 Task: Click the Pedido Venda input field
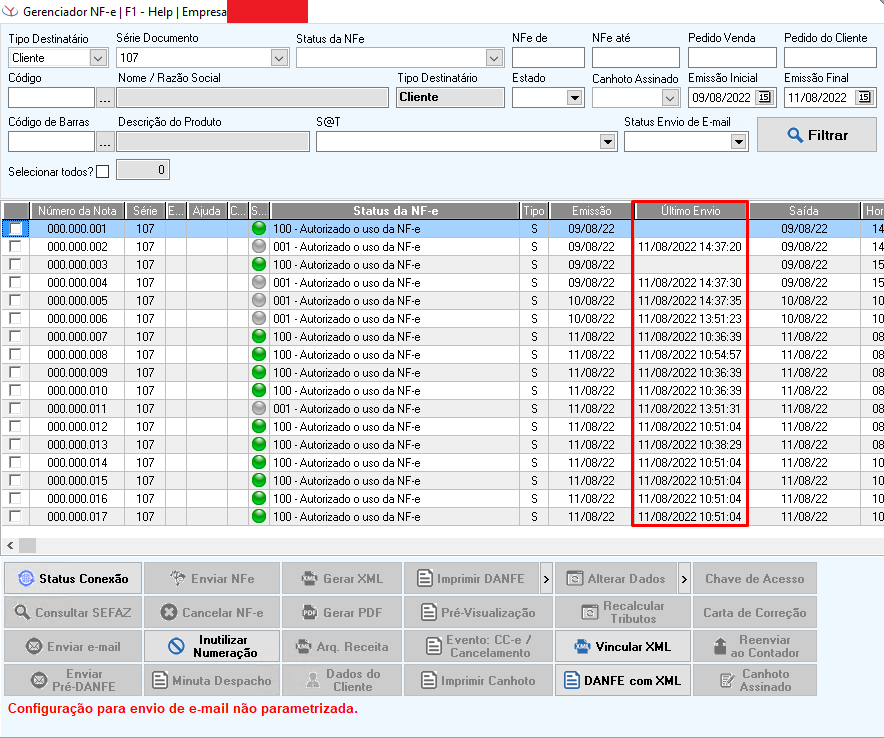(731, 58)
